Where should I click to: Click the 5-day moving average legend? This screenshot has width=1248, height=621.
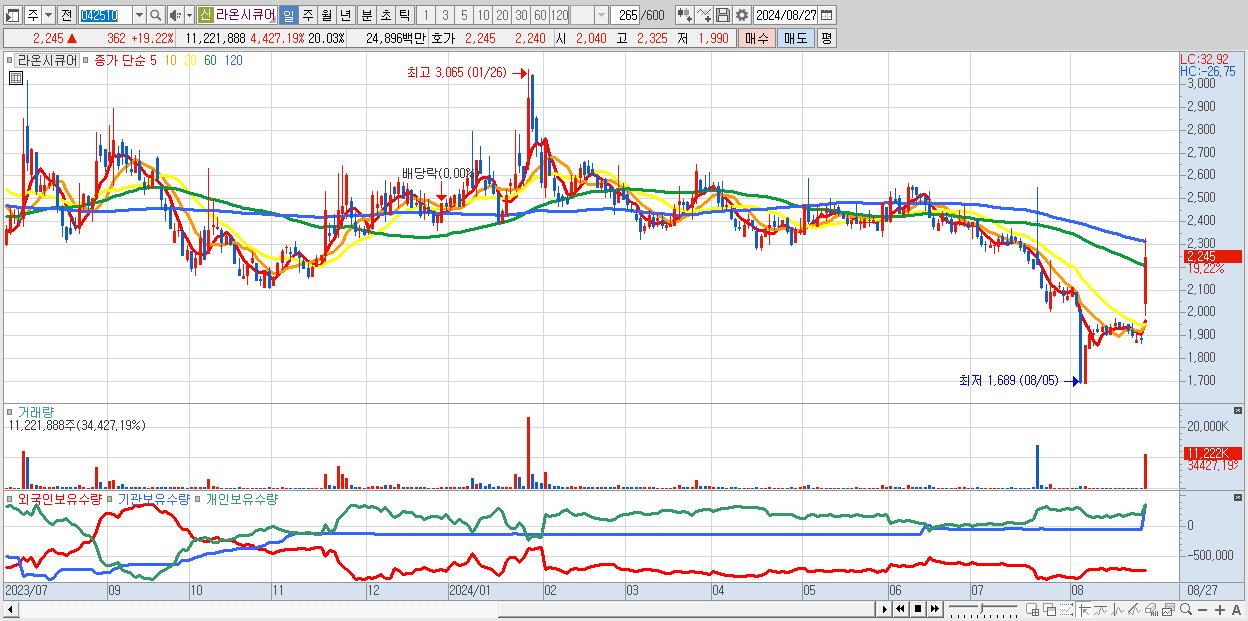[x=154, y=60]
